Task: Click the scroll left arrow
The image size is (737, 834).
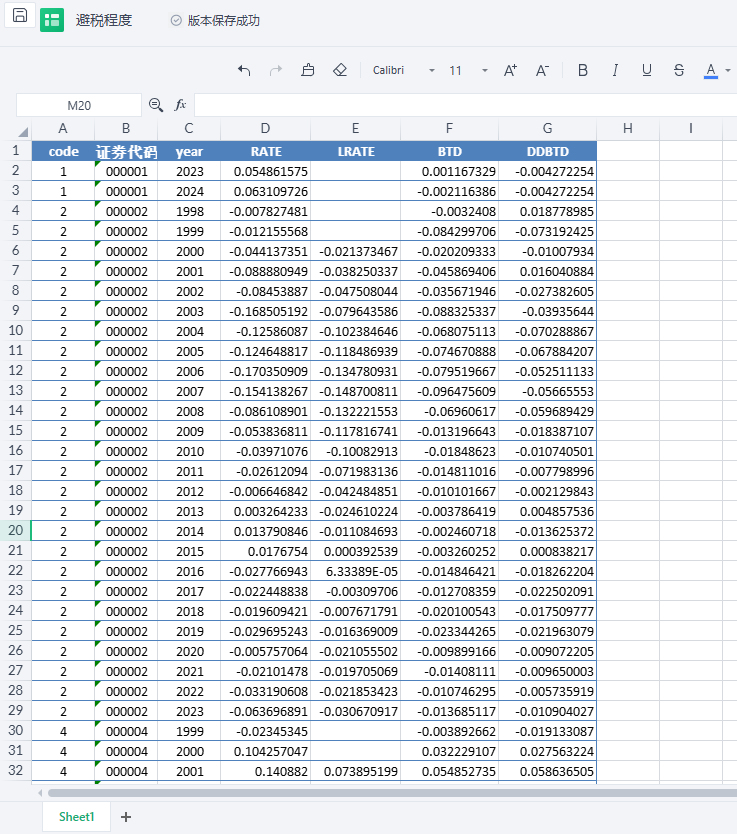Action: 40,793
